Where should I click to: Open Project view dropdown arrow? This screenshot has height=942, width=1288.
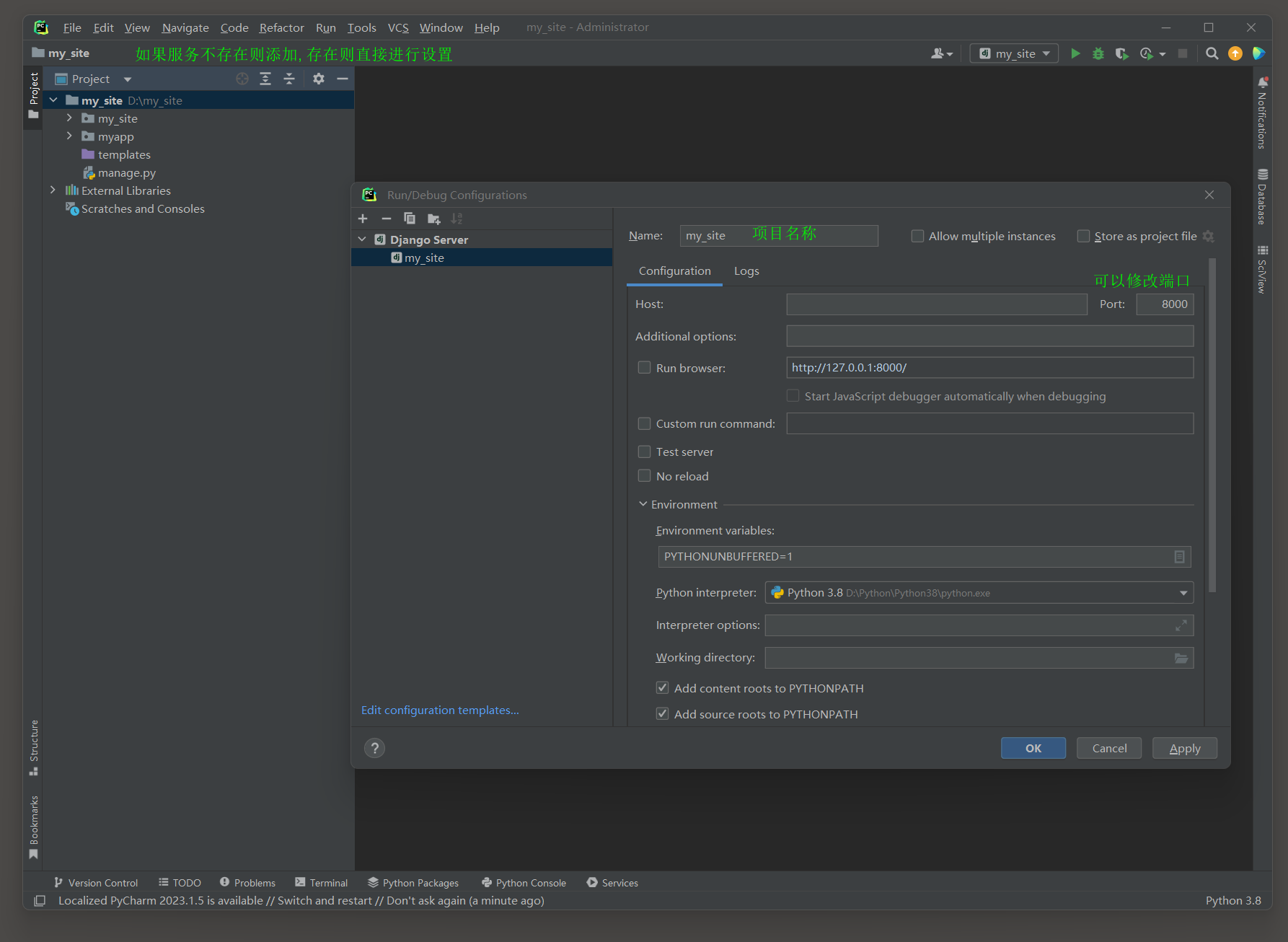pyautogui.click(x=128, y=79)
